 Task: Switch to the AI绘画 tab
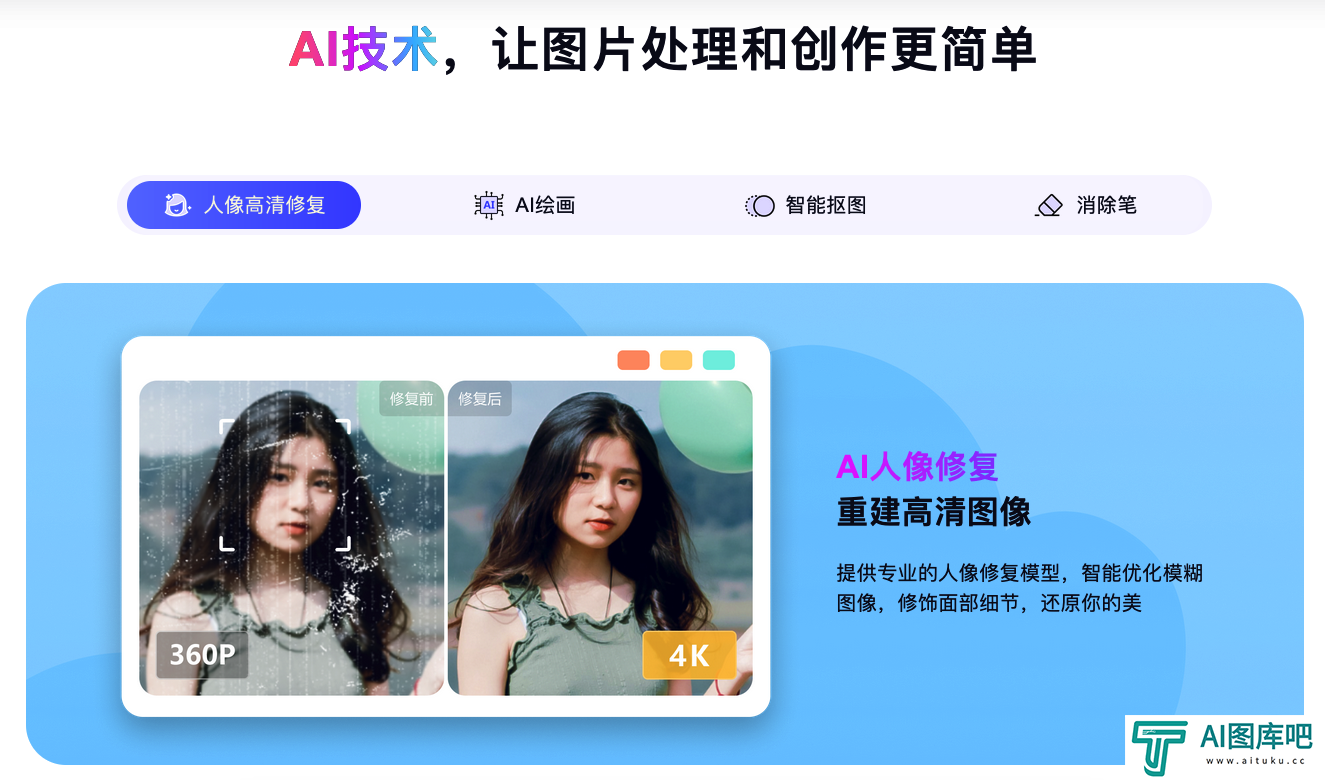525,205
